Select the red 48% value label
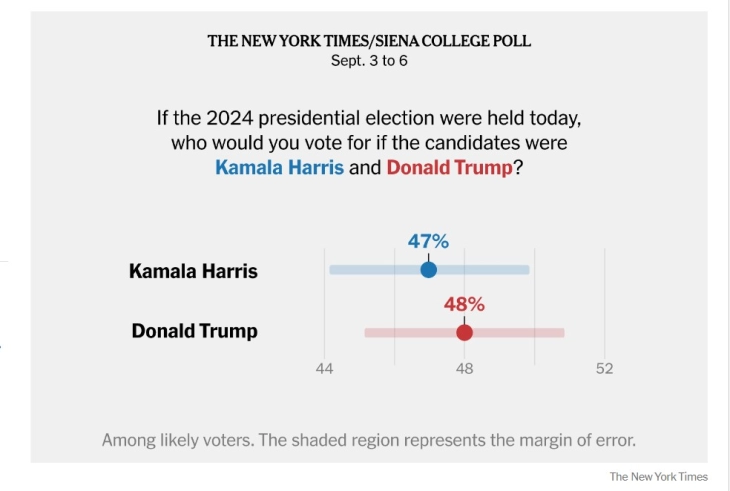 click(x=464, y=303)
